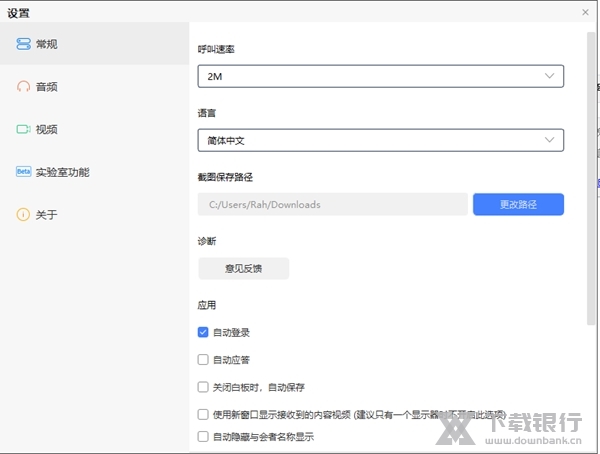Uncheck the 自动登录 checkbox
600x454 pixels.
(203, 332)
